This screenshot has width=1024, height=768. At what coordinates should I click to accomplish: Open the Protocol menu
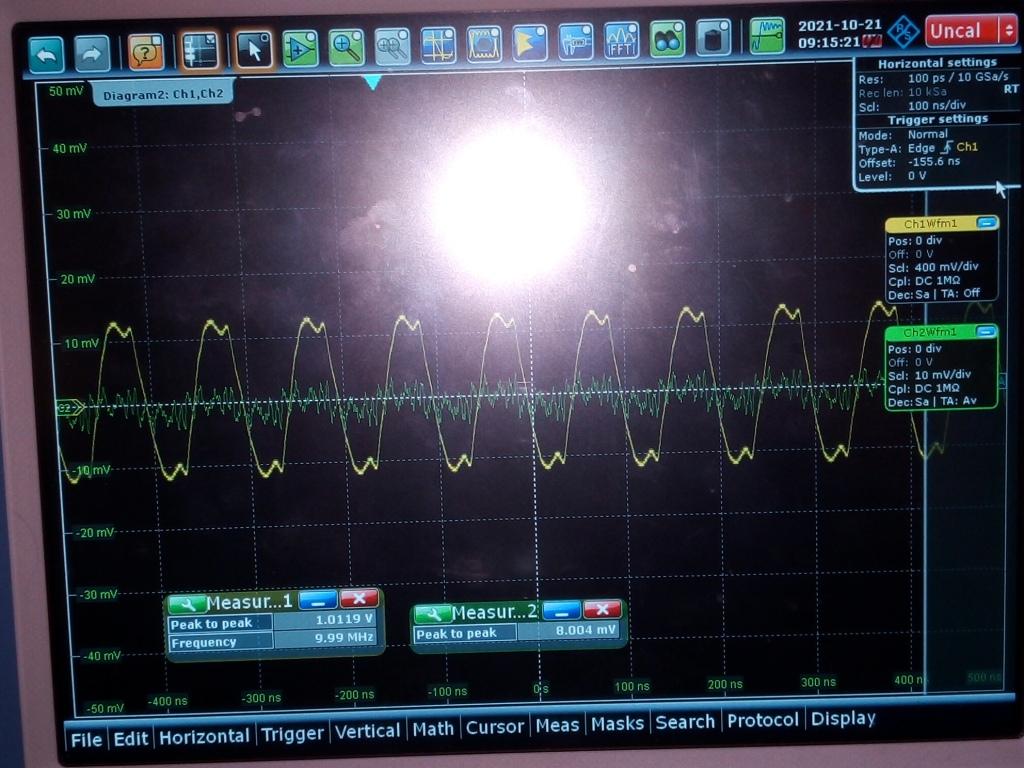[x=763, y=720]
